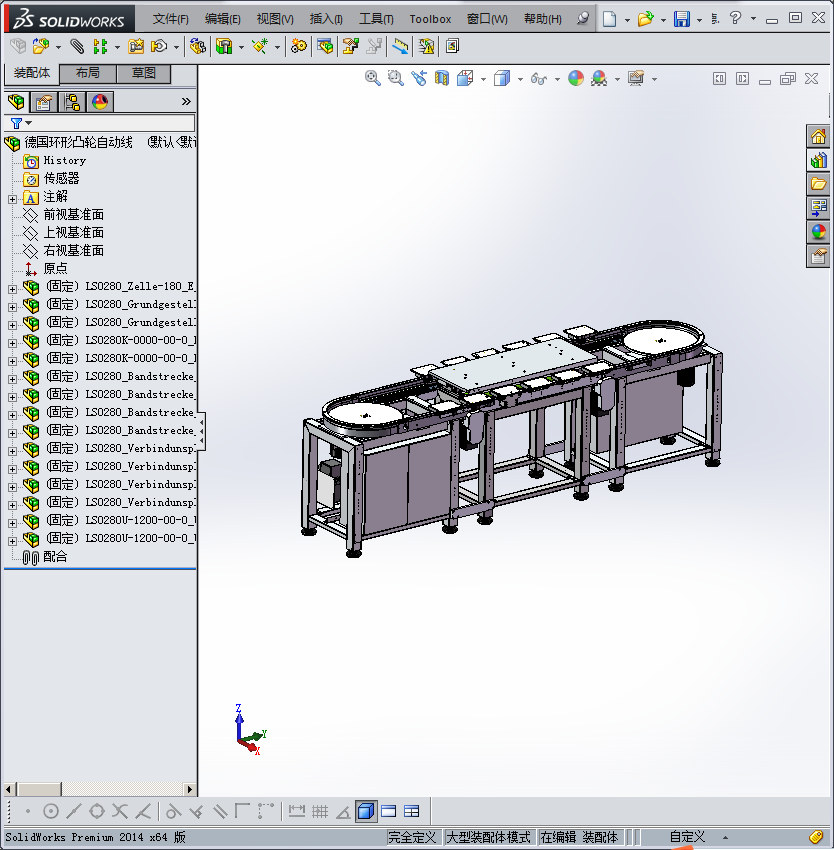Open the Design Library in task pane

point(818,160)
